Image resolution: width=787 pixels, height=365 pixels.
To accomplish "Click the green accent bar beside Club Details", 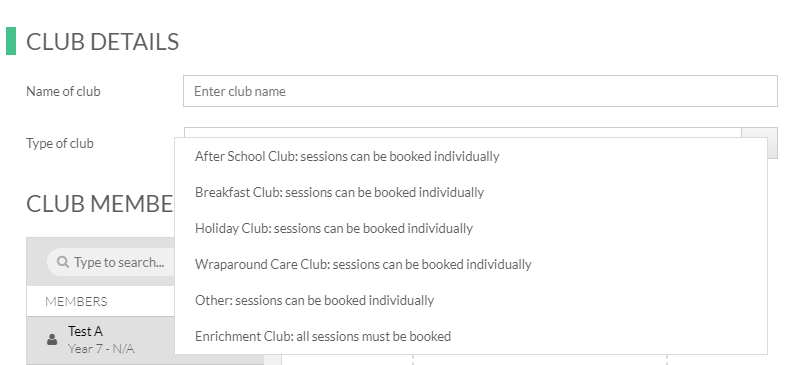I will click(x=11, y=41).
